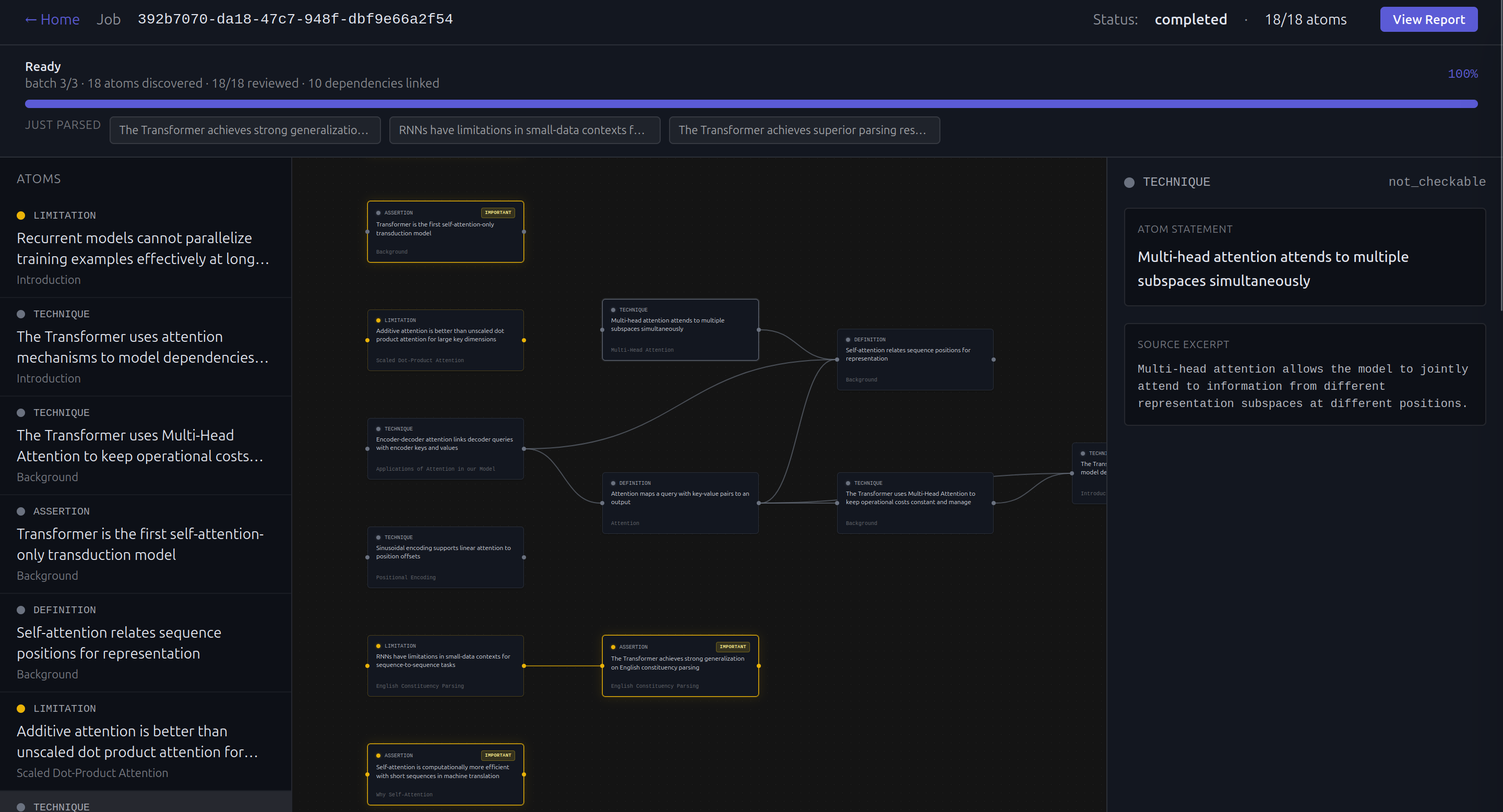
Task: Click input connector of 'Attention maps a query' node
Action: coord(602,503)
